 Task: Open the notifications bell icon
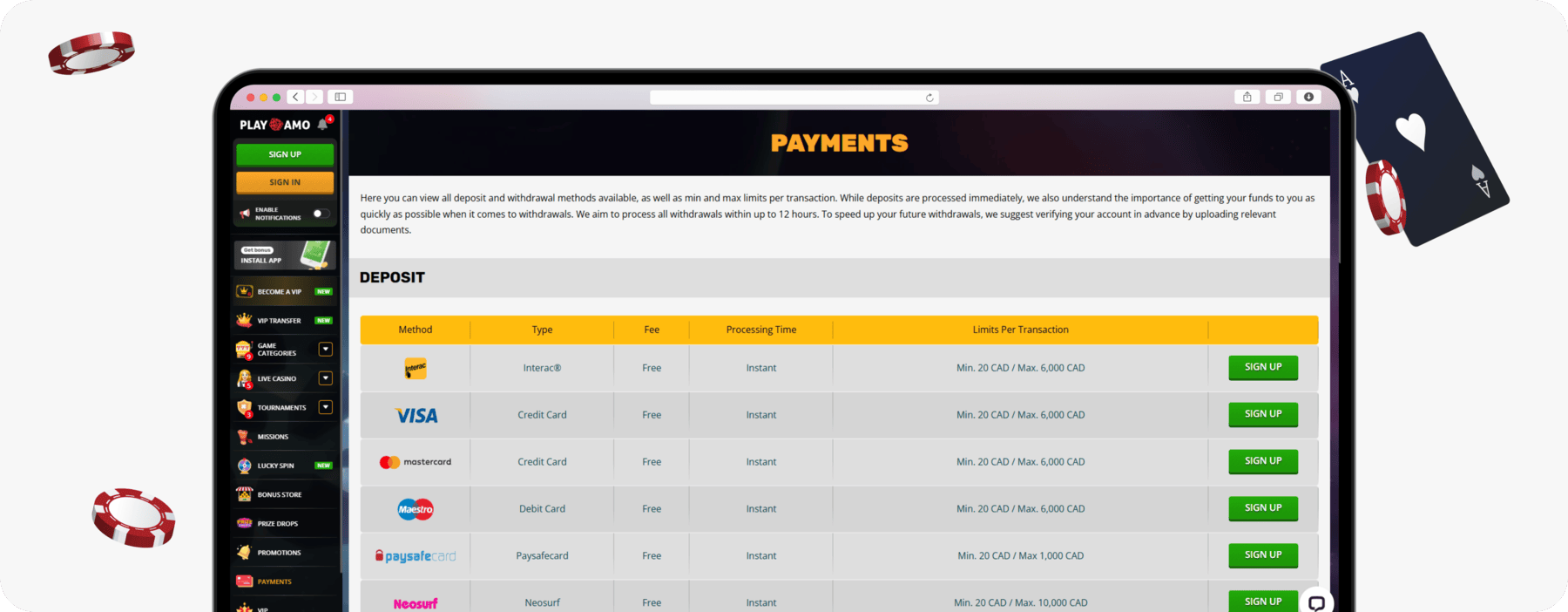pos(324,124)
